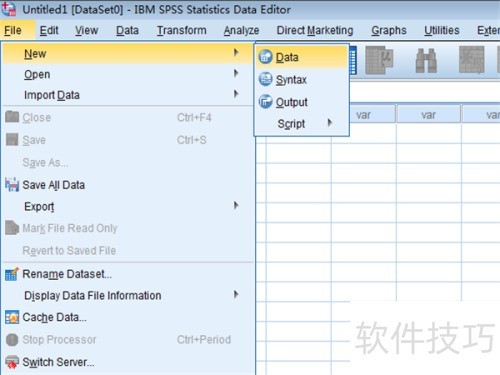
Task: Click the Switch Server icon
Action: (12, 362)
